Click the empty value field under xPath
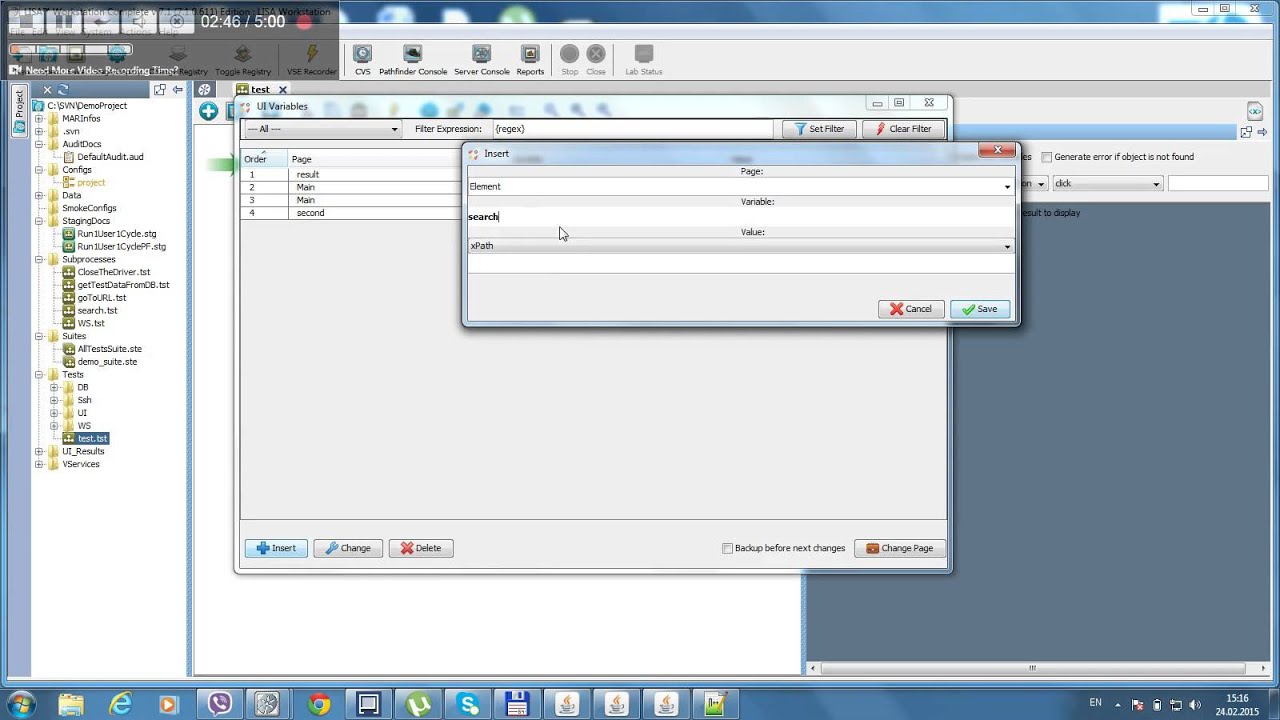The height and width of the screenshot is (720, 1280). pos(741,264)
